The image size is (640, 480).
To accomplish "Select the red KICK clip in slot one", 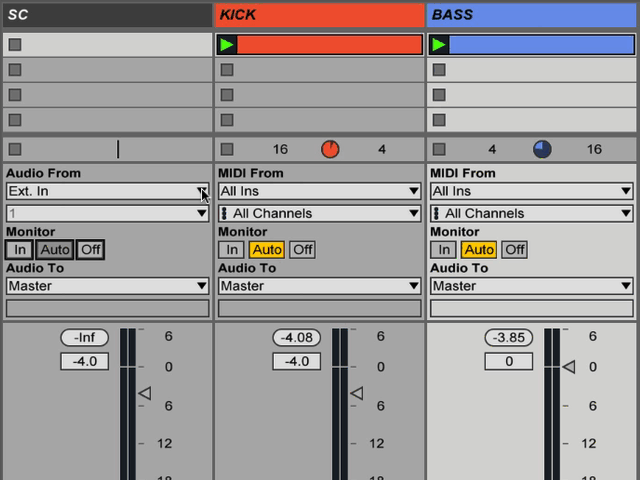I will pos(329,44).
